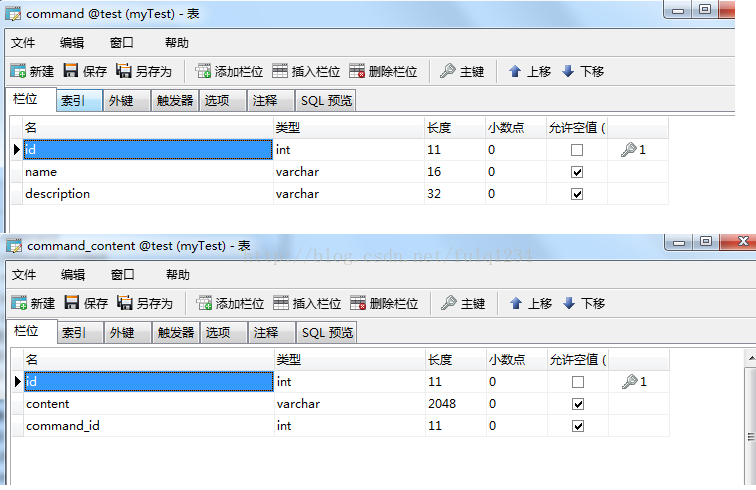This screenshot has height=490, width=756.
Task: Add a field (添加栏位) in the command window
Action: pos(229,71)
